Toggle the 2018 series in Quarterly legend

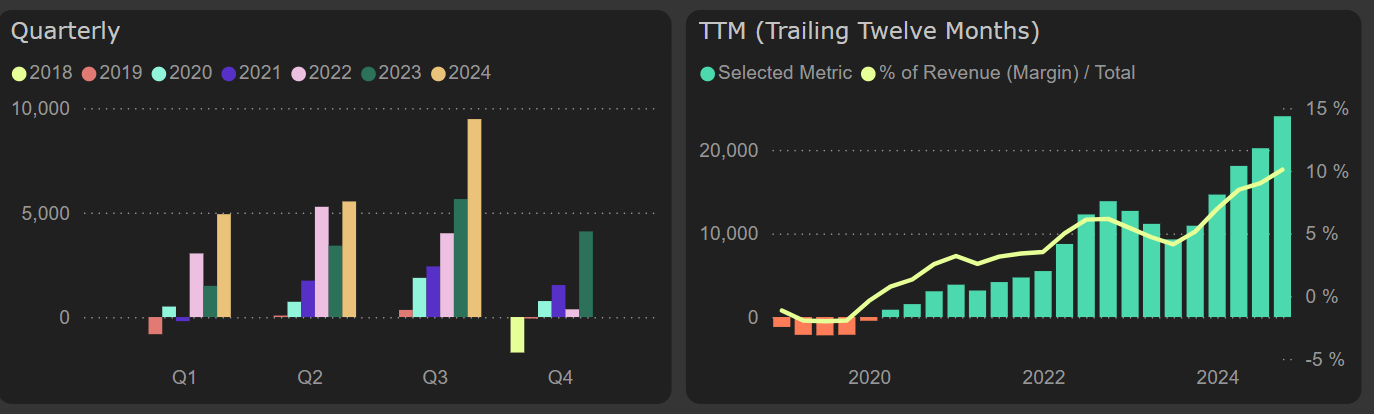[x=42, y=73]
